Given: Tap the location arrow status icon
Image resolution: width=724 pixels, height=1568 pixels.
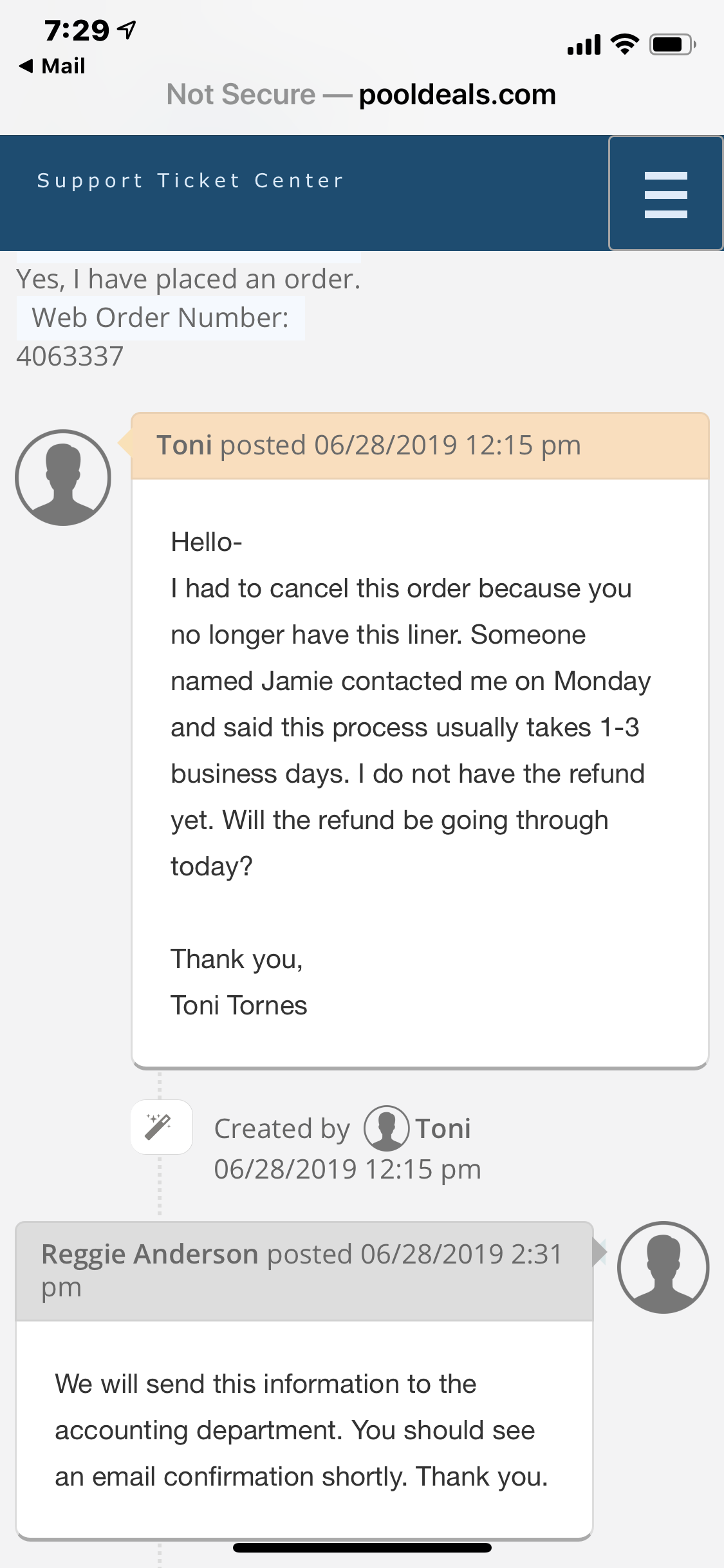Looking at the screenshot, I should pos(127,30).
